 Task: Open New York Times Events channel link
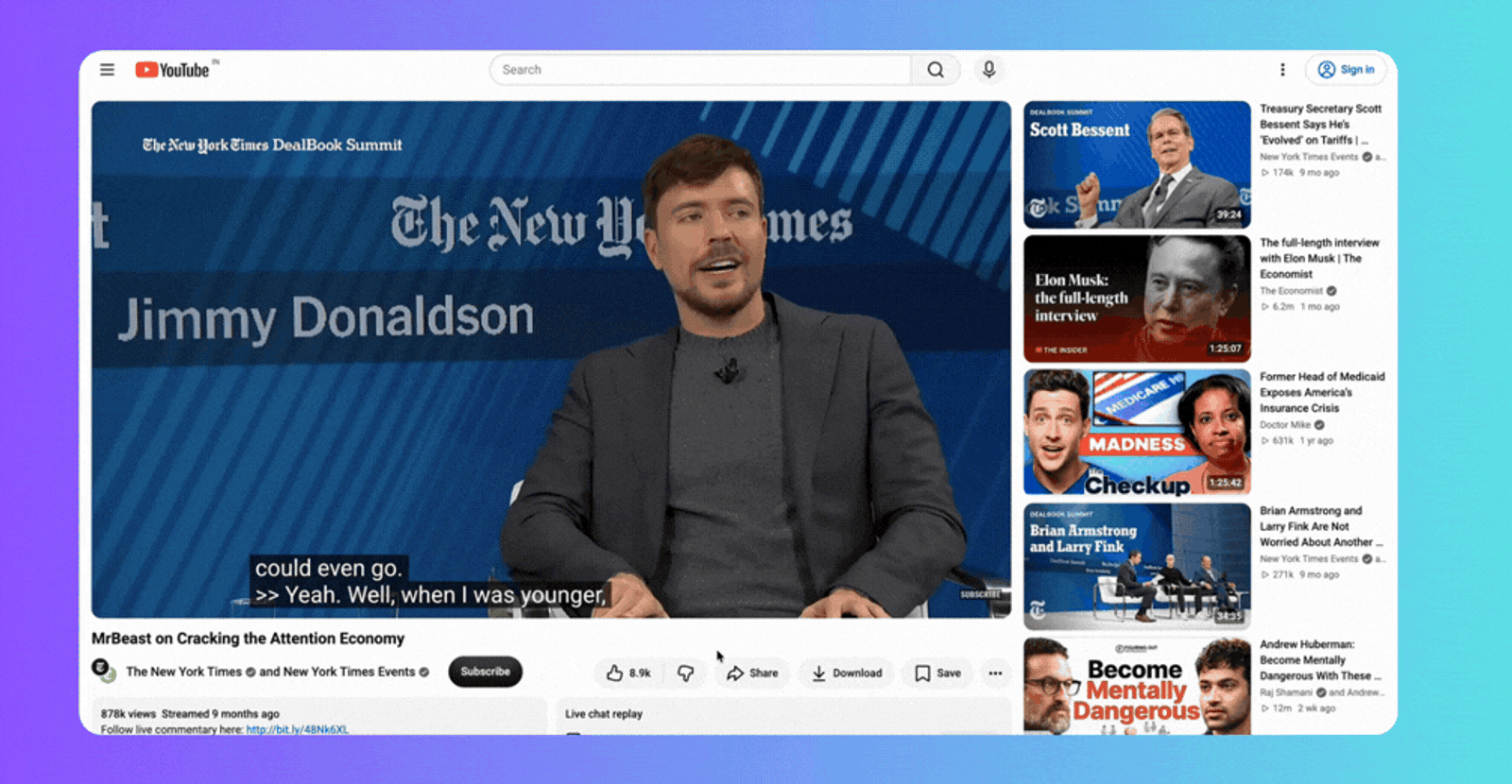coord(349,672)
